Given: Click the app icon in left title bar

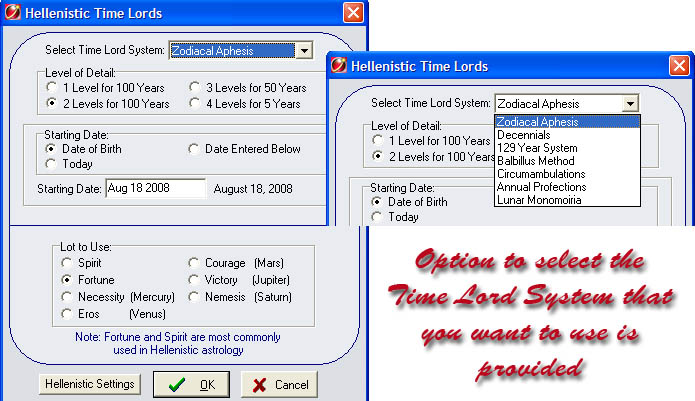Looking at the screenshot, I should [14, 13].
